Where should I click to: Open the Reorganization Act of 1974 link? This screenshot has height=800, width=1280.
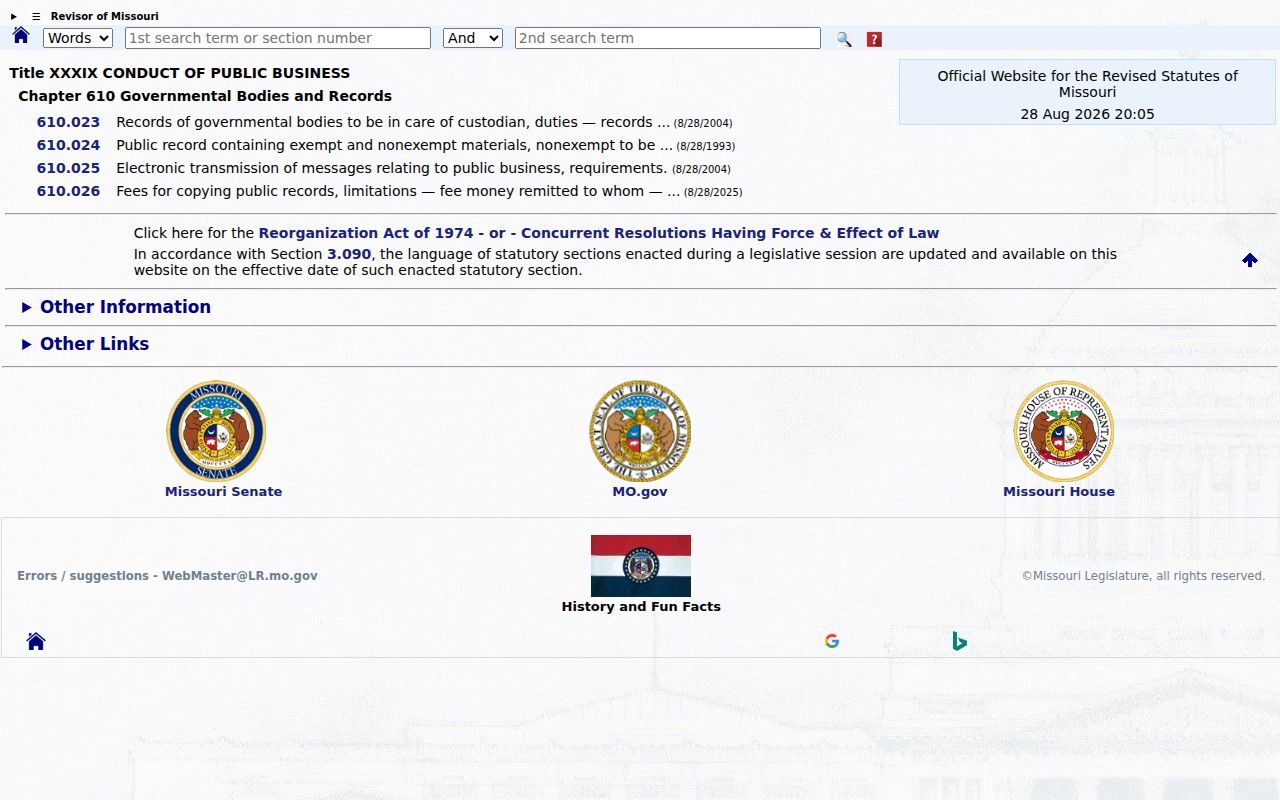pos(366,233)
